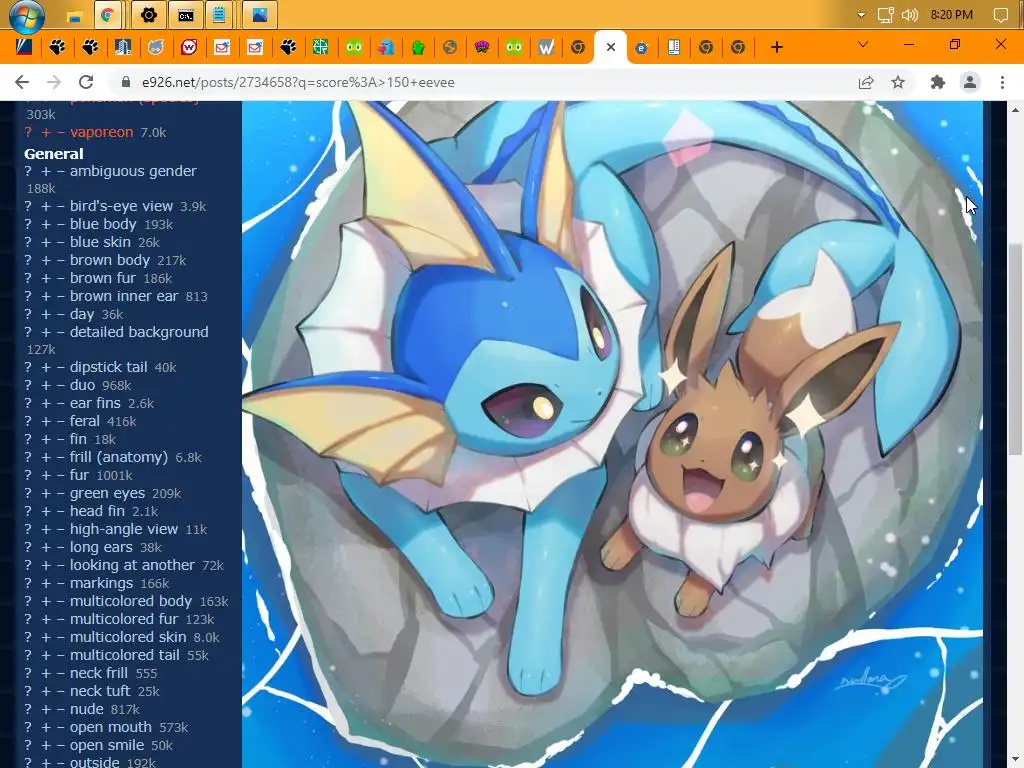
Task: Open the Chrome profile menu
Action: click(x=970, y=82)
